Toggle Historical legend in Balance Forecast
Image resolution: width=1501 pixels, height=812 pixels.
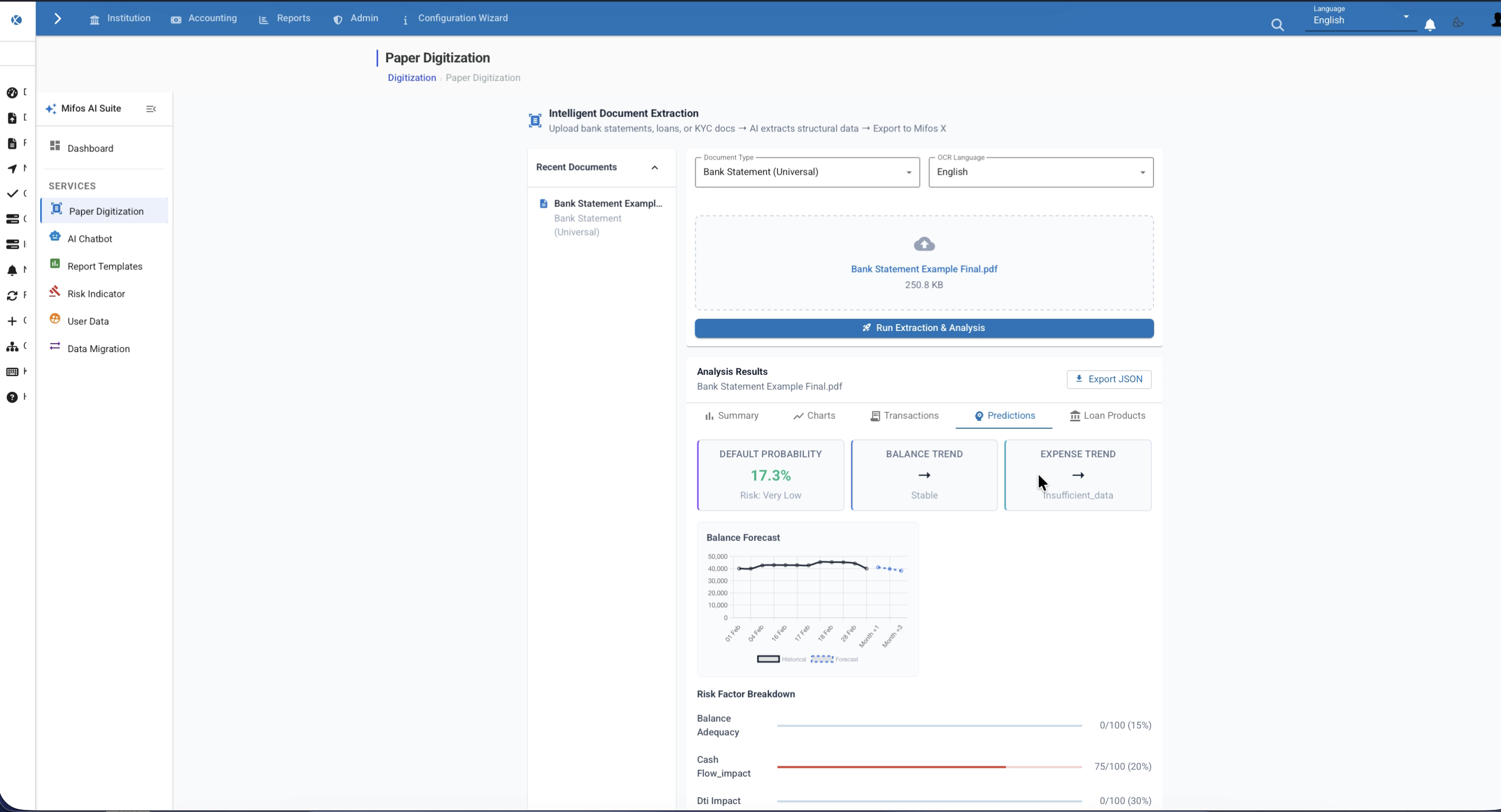click(781, 659)
